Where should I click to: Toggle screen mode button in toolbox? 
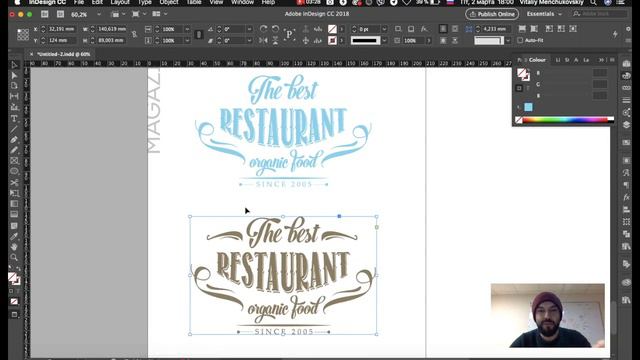(14, 315)
